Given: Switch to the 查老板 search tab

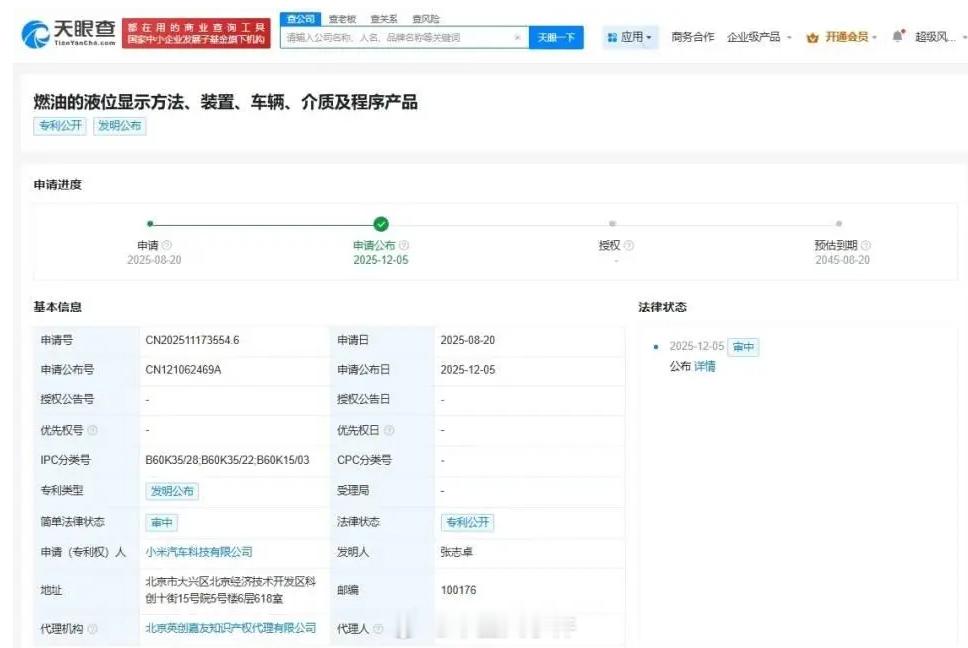Looking at the screenshot, I should click(341, 17).
